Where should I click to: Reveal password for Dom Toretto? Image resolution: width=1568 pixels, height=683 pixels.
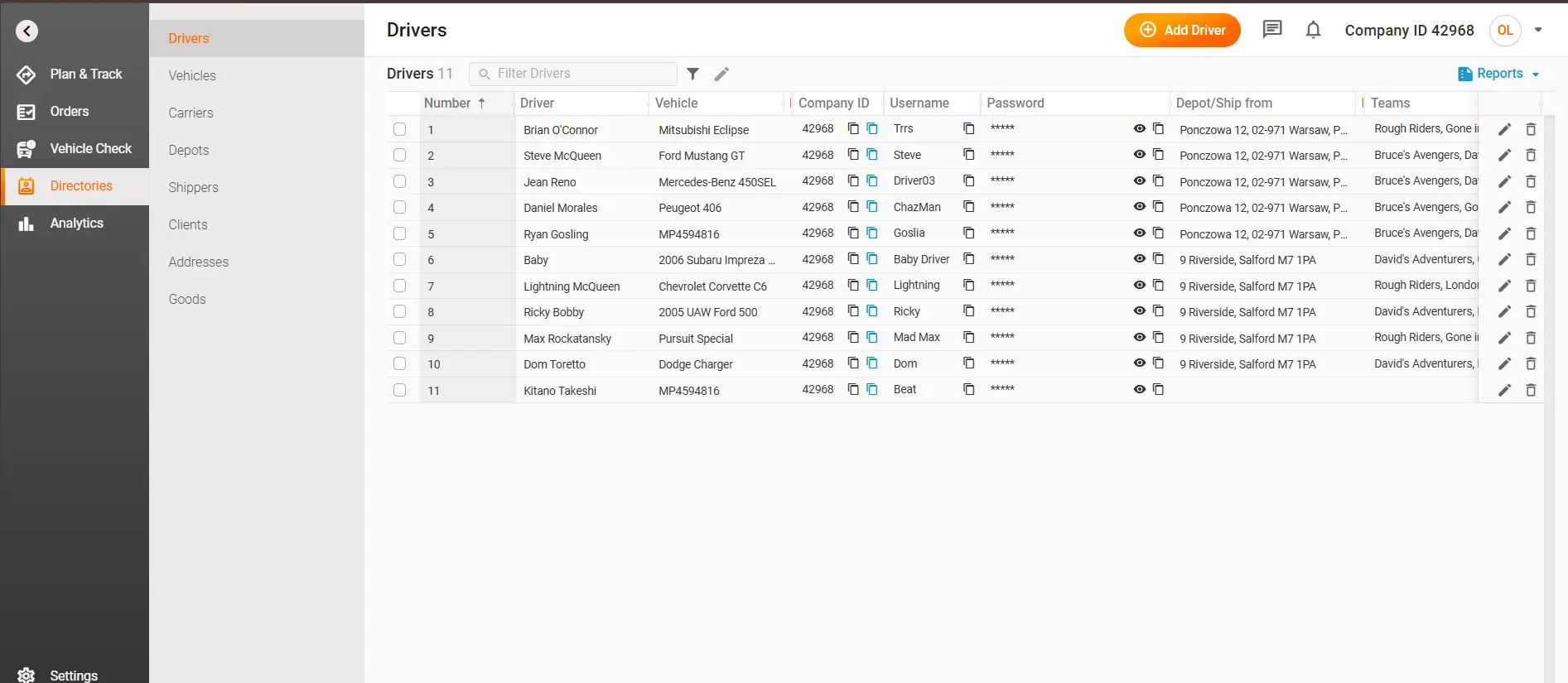(1140, 363)
